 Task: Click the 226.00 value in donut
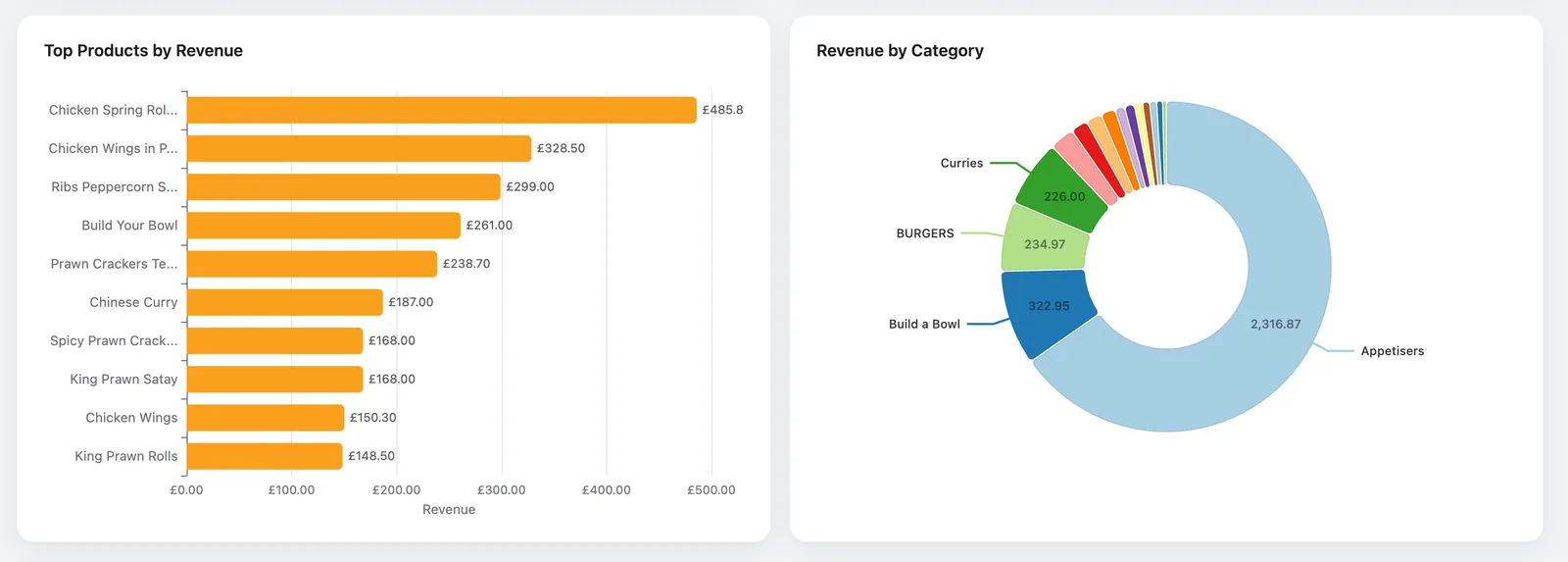pos(1064,196)
